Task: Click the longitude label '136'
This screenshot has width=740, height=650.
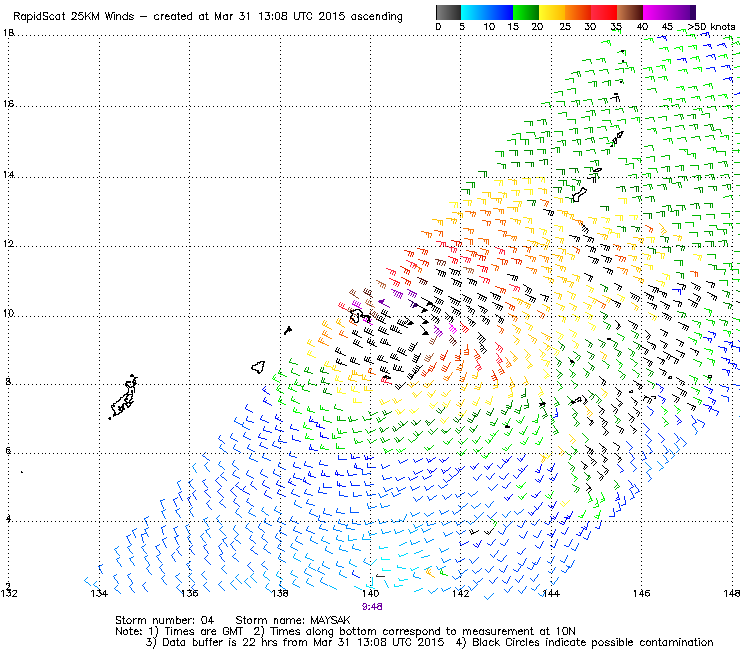Action: [190, 593]
